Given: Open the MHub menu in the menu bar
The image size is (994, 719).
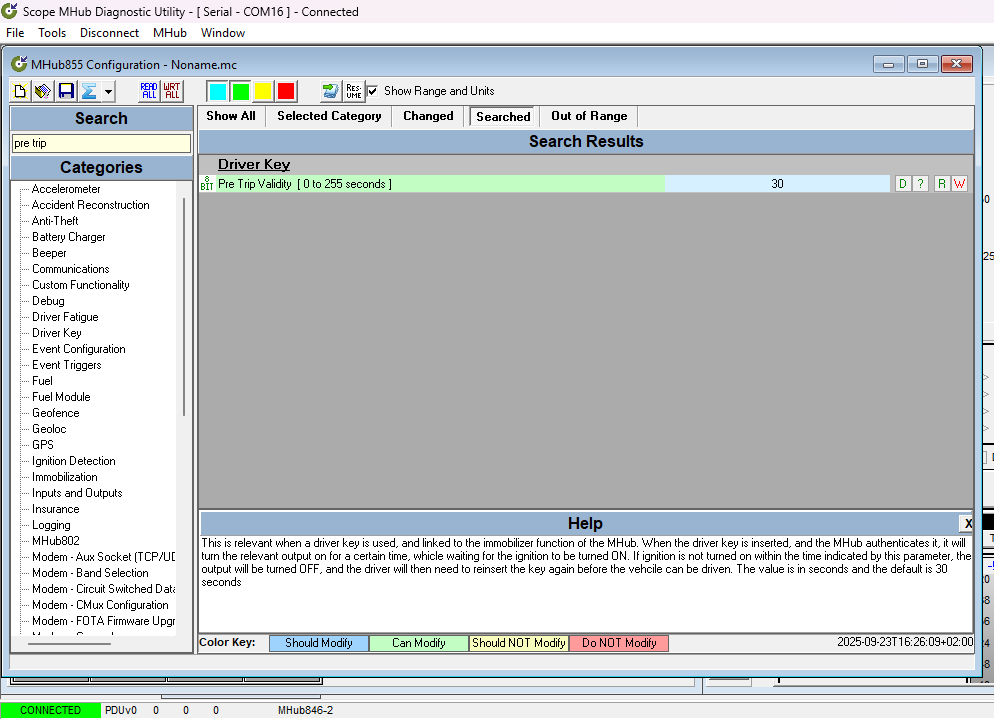Looking at the screenshot, I should coord(170,33).
